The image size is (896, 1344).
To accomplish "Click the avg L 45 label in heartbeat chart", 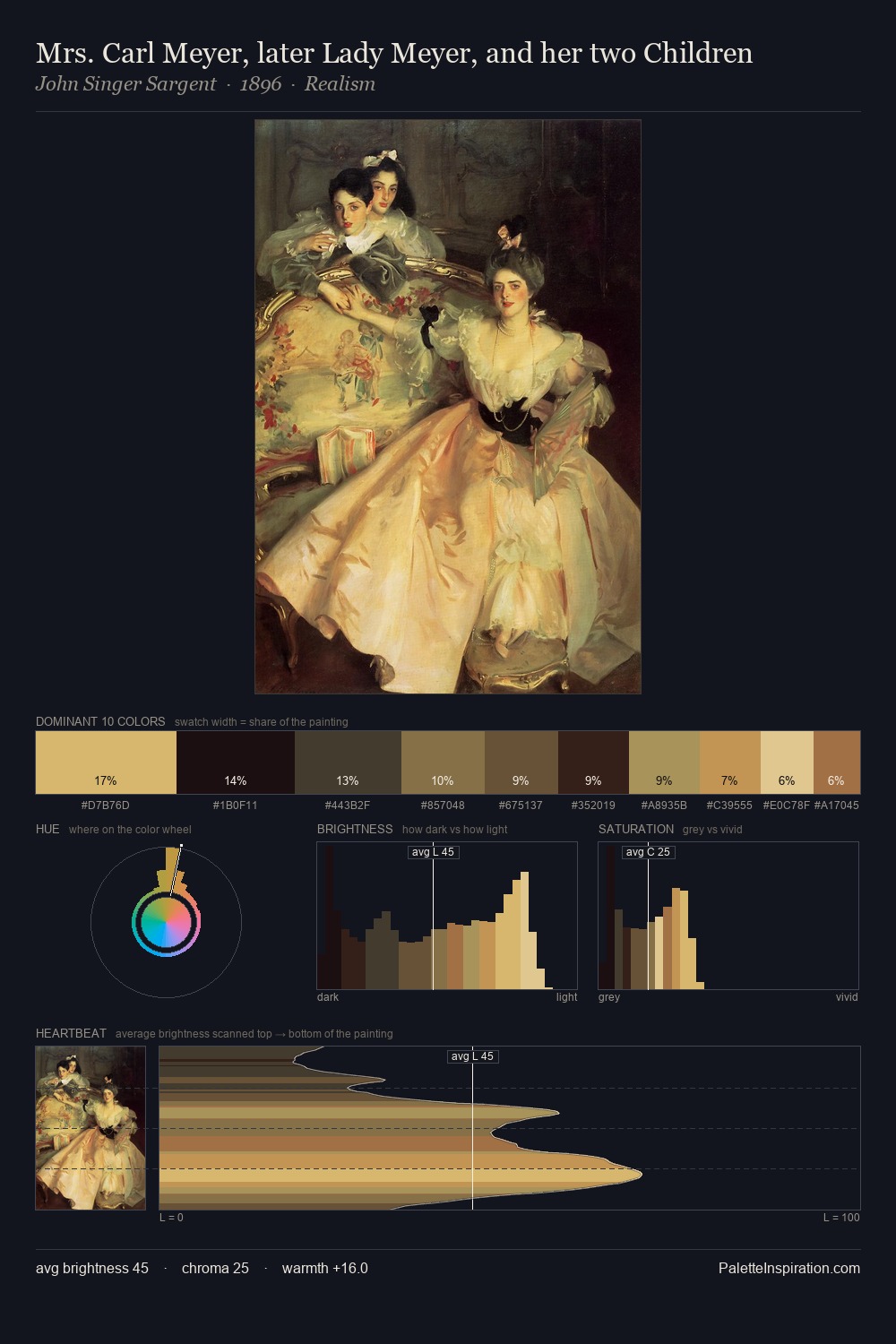I will pyautogui.click(x=473, y=1056).
